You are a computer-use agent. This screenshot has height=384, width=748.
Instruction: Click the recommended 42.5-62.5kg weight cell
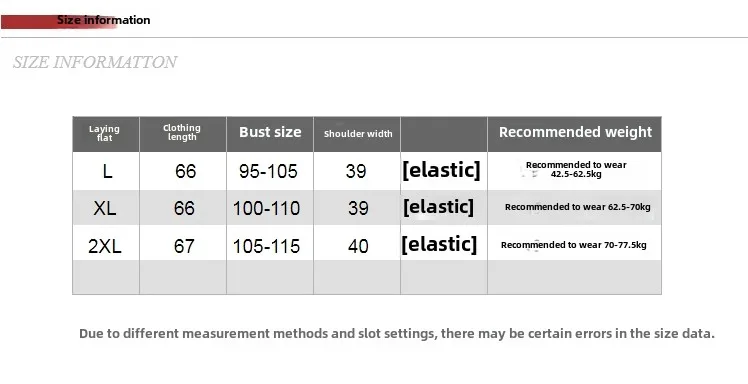click(x=576, y=169)
